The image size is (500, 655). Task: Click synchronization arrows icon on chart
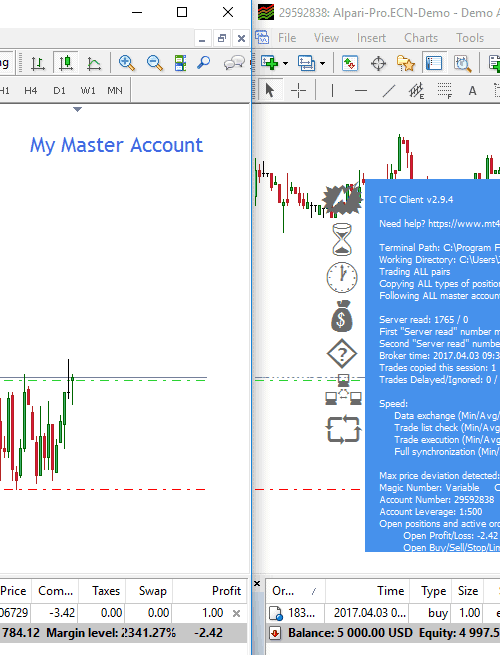click(343, 430)
